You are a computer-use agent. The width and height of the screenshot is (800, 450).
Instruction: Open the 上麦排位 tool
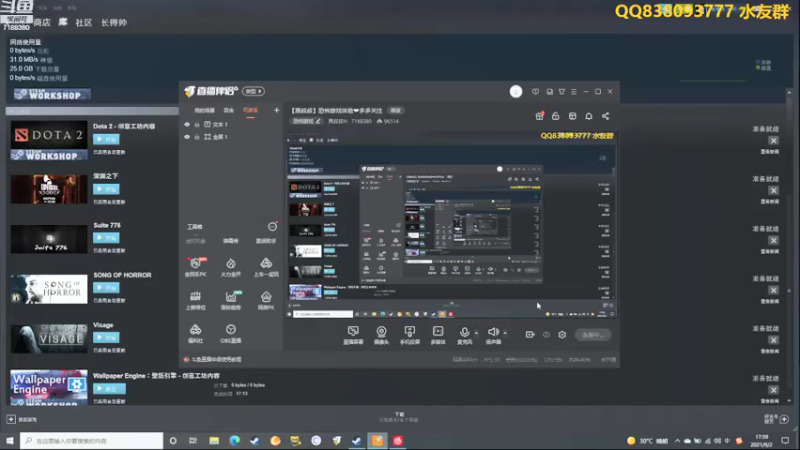tap(195, 301)
